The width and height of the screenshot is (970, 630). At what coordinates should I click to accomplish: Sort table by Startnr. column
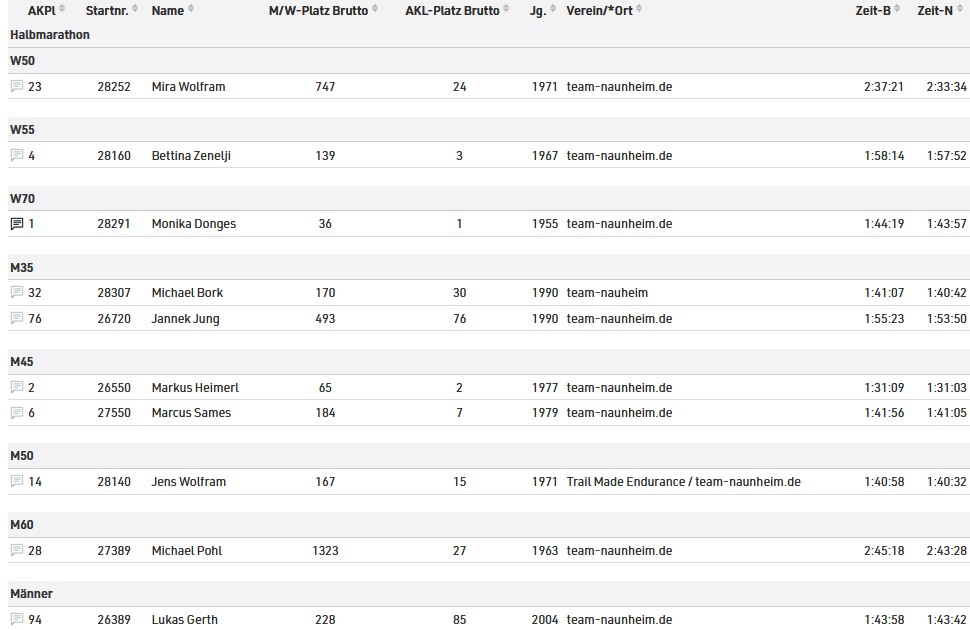pos(112,11)
